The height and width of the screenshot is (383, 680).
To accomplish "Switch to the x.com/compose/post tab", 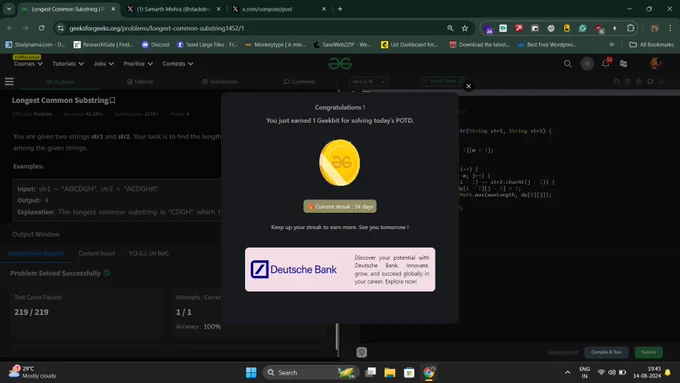I will pyautogui.click(x=279, y=9).
